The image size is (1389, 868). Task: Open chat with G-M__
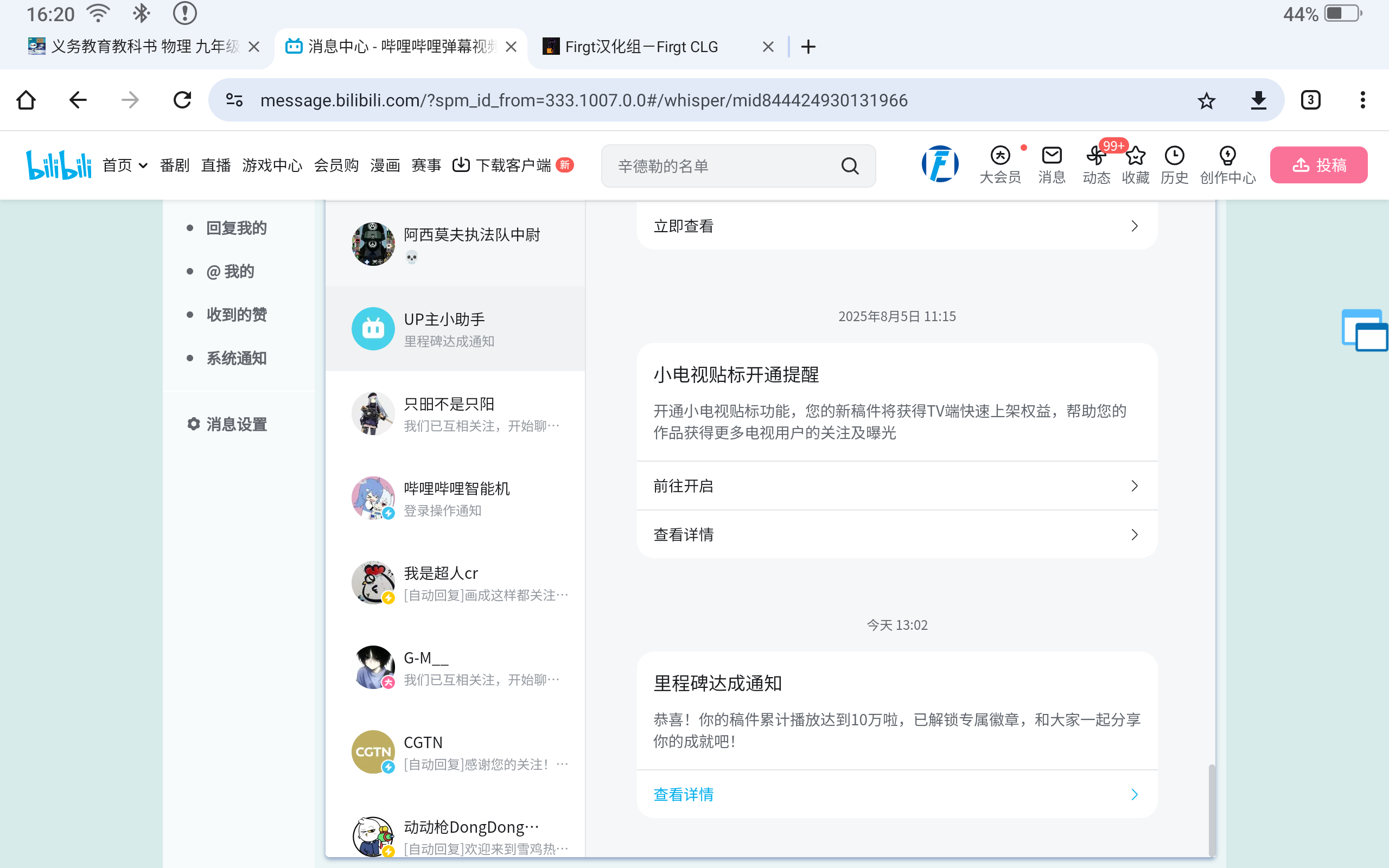(x=455, y=667)
